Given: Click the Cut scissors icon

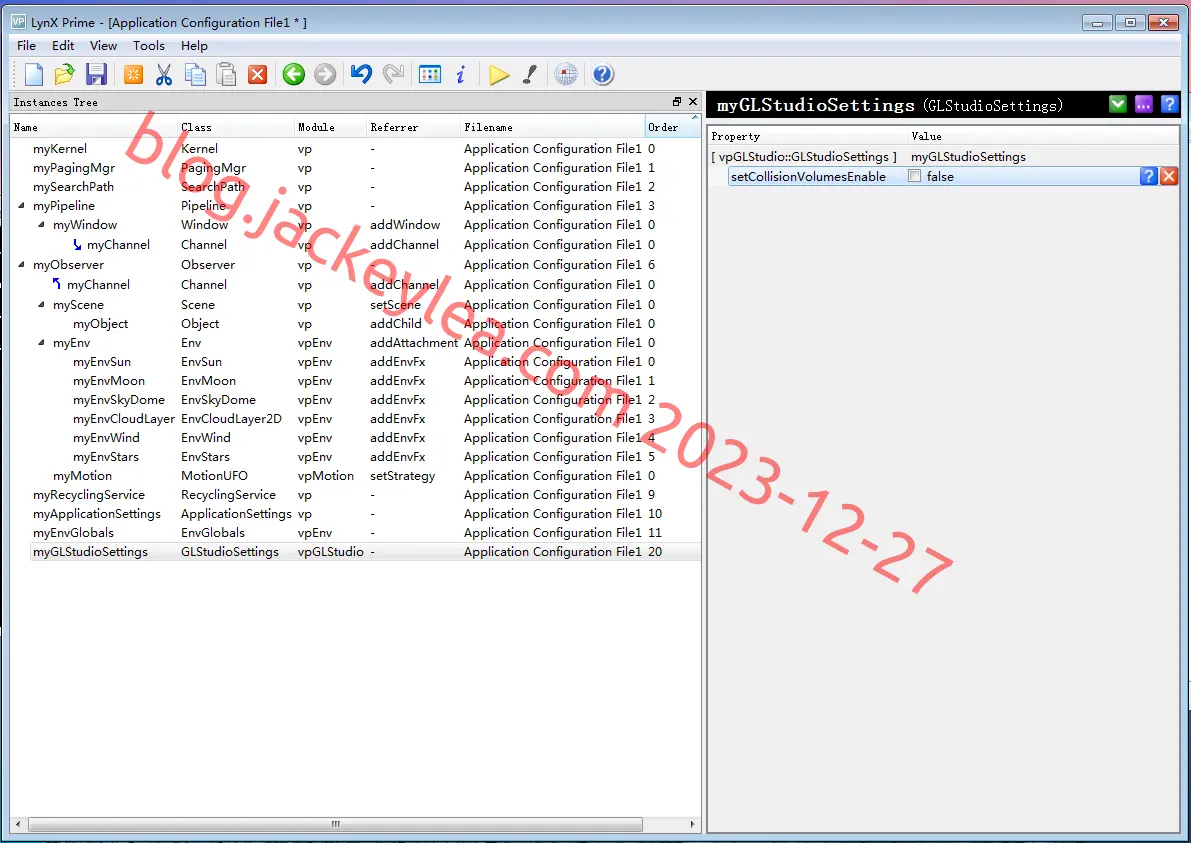Looking at the screenshot, I should 163,74.
